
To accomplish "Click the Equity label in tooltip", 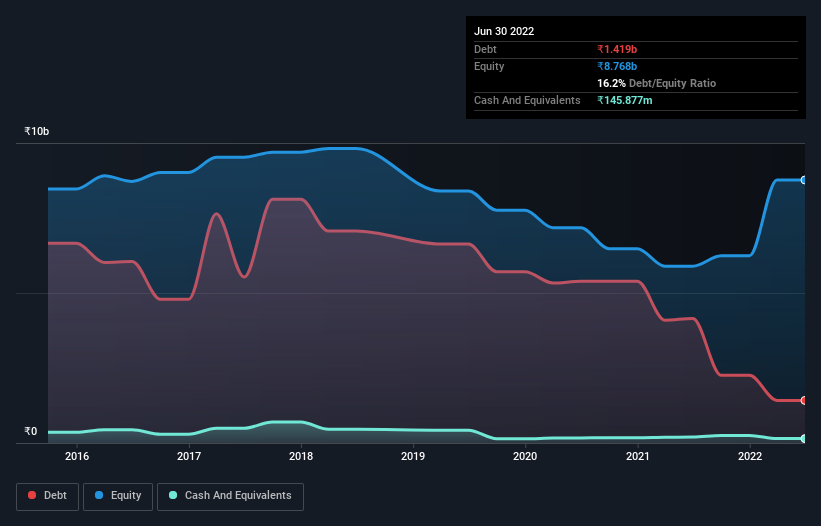I will pyautogui.click(x=489, y=66).
